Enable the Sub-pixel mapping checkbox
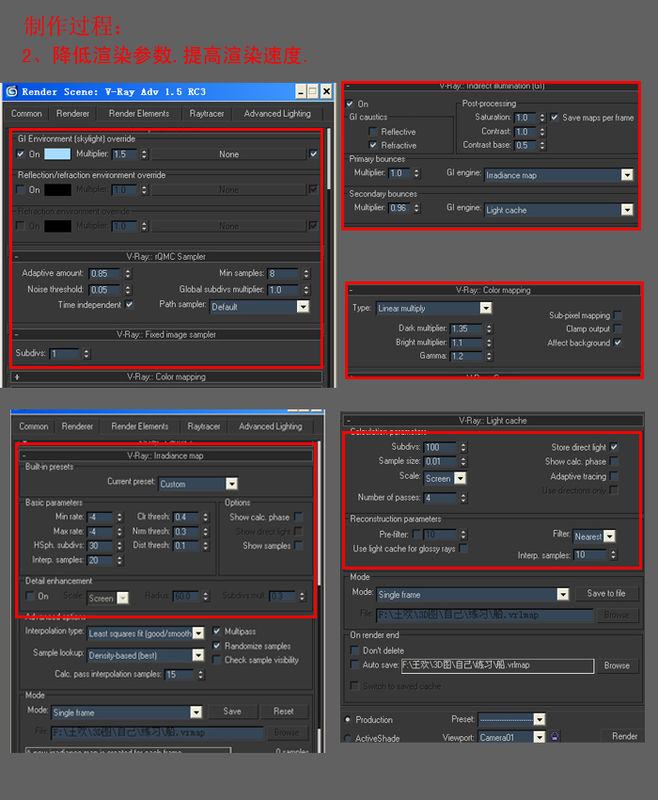Viewport: 658px width, 800px height. (618, 315)
